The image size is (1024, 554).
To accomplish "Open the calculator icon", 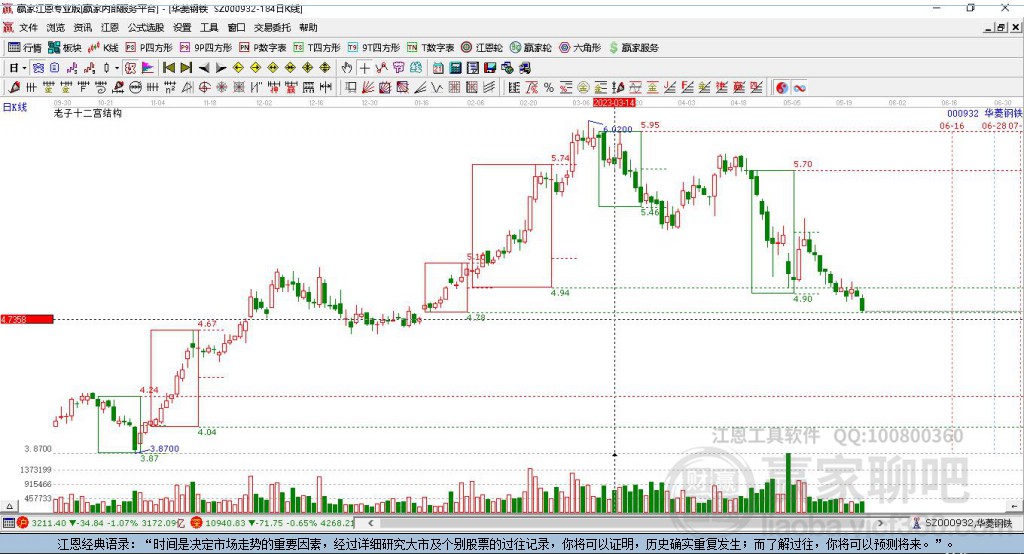I will [x=455, y=67].
